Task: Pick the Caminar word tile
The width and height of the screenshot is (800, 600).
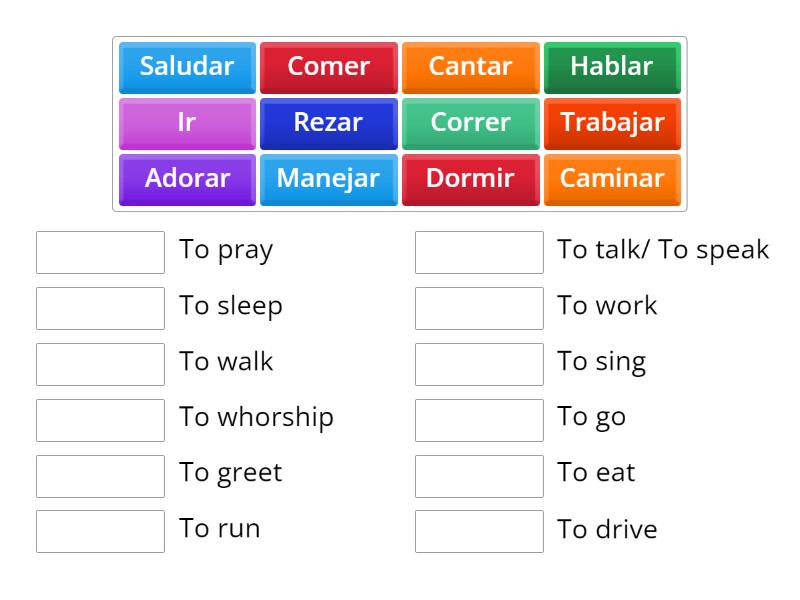Action: 612,179
